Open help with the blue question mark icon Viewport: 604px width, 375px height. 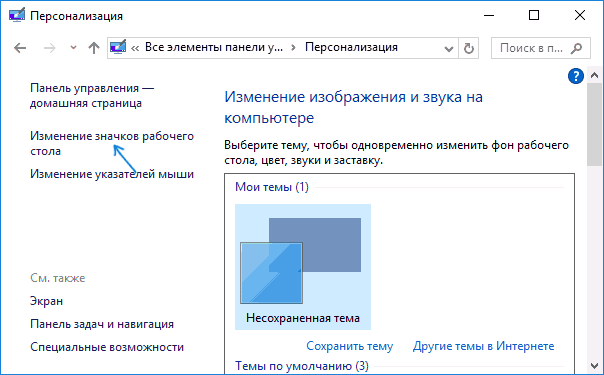coord(576,76)
